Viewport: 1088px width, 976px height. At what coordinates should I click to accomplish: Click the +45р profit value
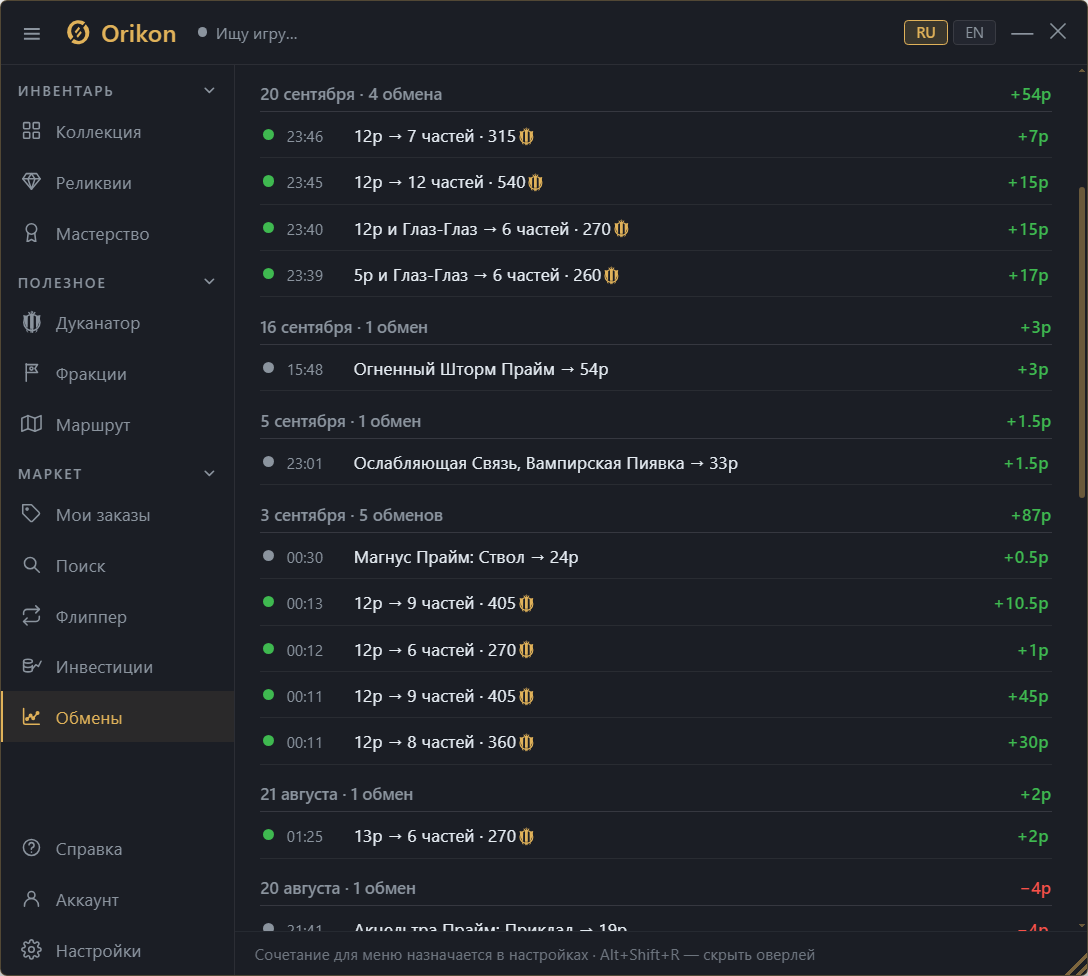pos(1028,696)
